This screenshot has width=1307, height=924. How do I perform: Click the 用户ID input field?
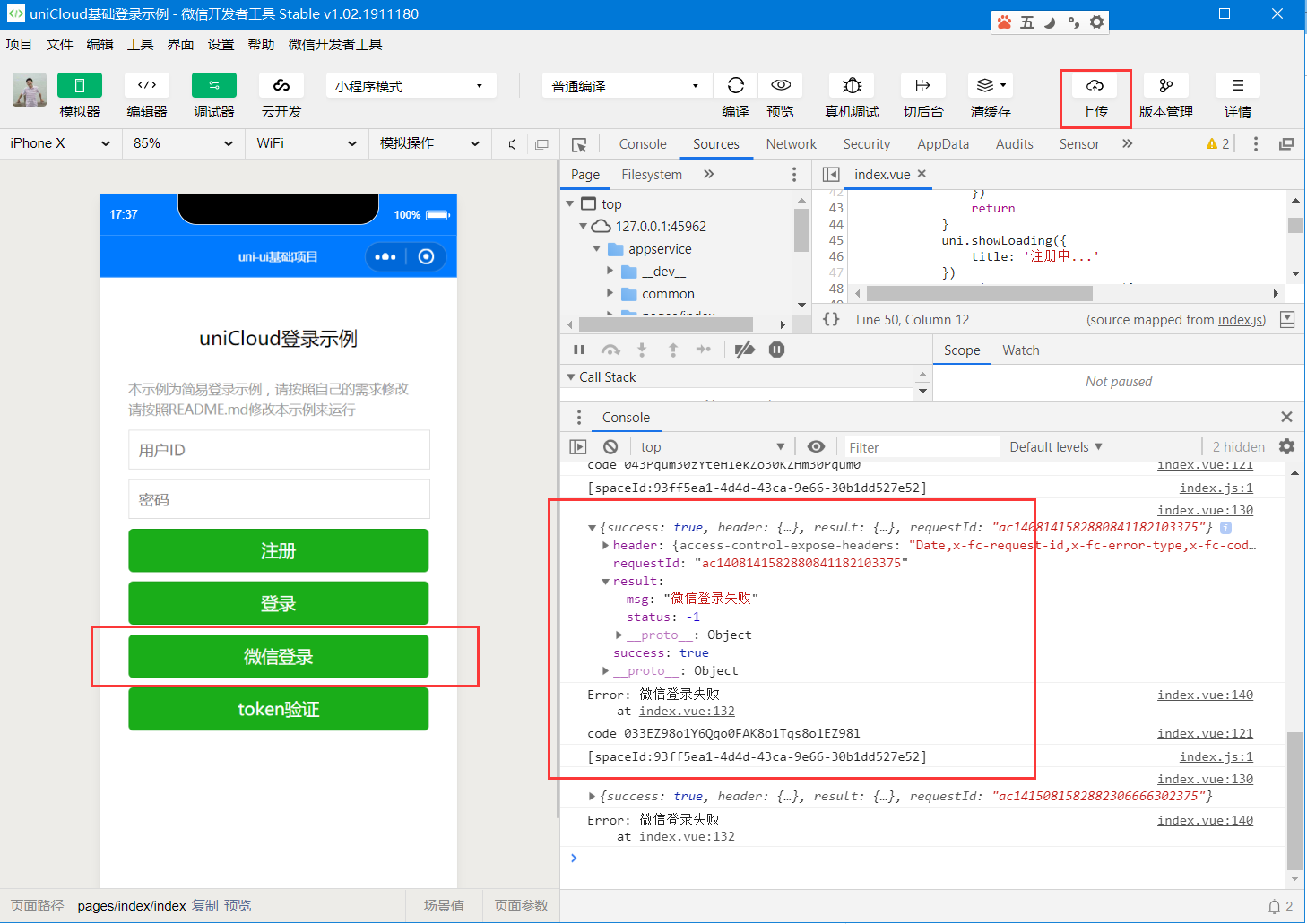[279, 450]
